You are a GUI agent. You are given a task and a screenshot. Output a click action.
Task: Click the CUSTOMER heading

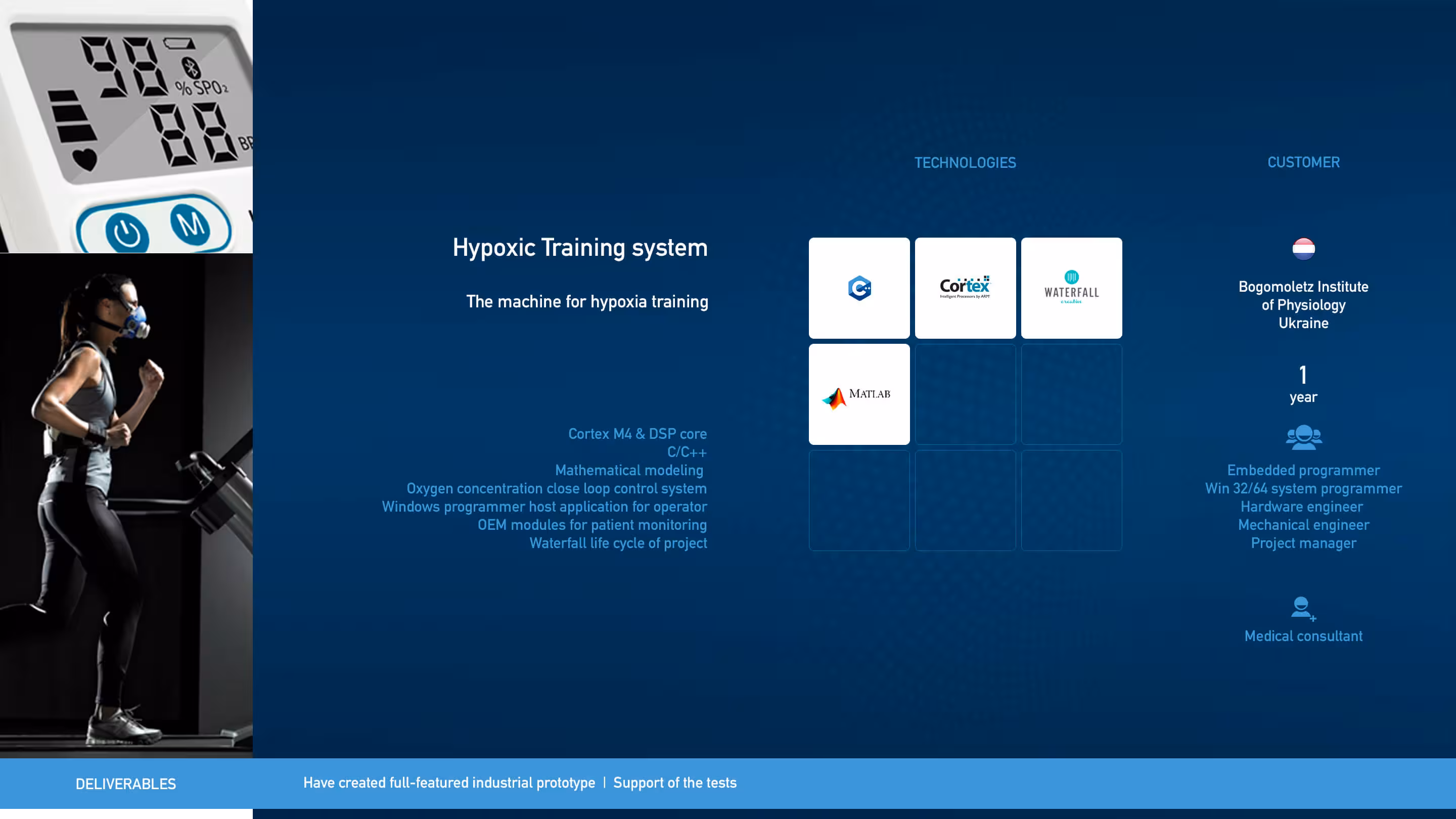(x=1303, y=162)
